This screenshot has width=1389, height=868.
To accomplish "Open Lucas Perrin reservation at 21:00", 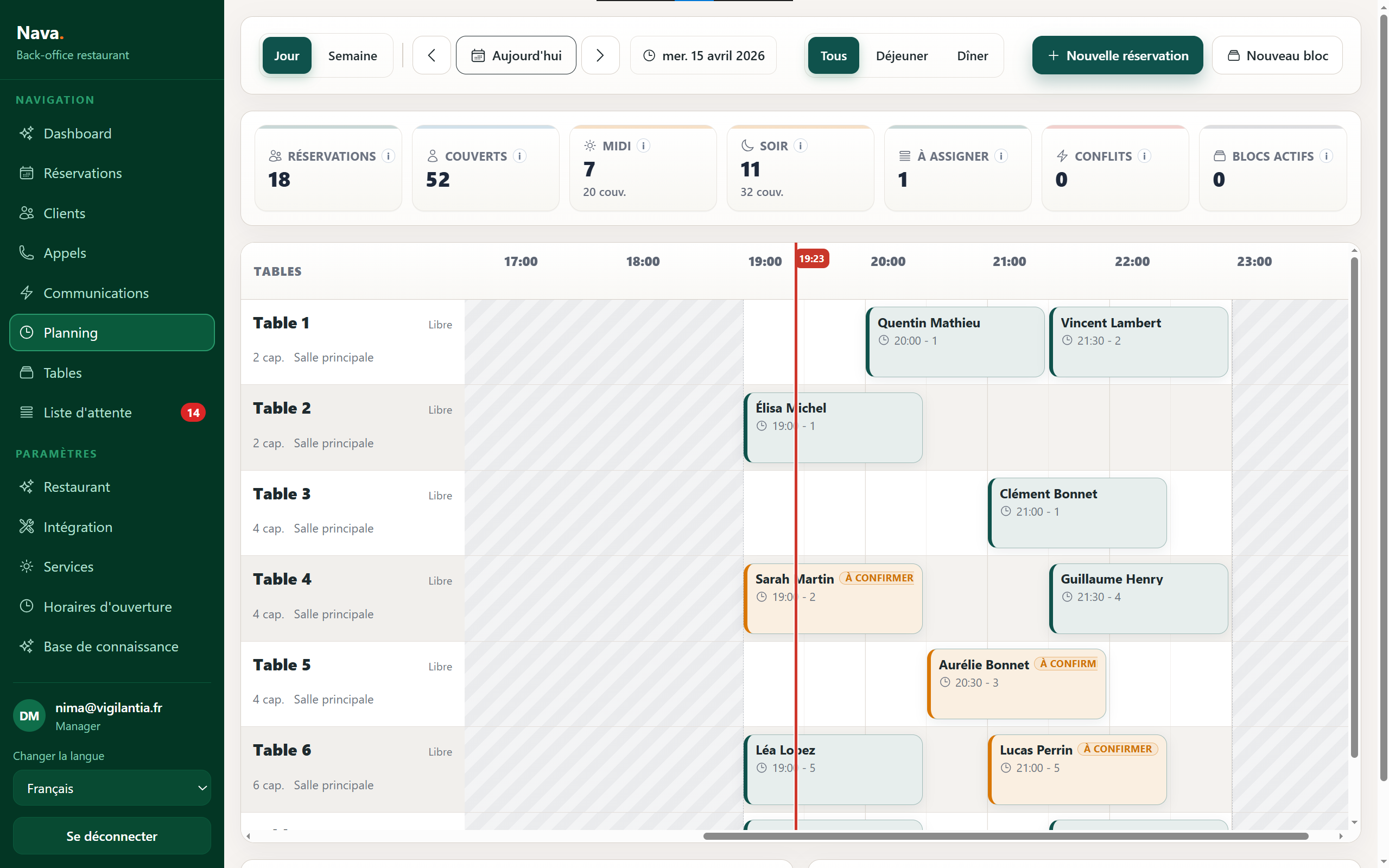I will click(x=1077, y=769).
